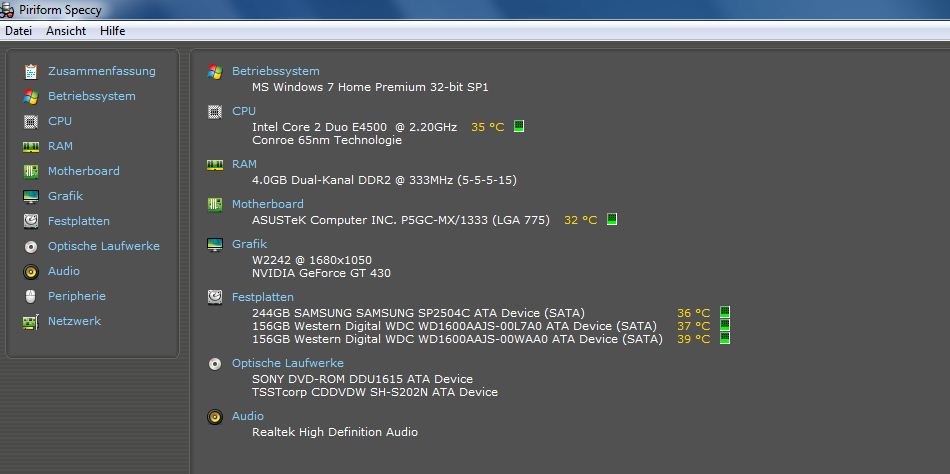Click the Betriebssystem Windows flag icon in sidebar
The width and height of the screenshot is (950, 474).
pos(31,96)
